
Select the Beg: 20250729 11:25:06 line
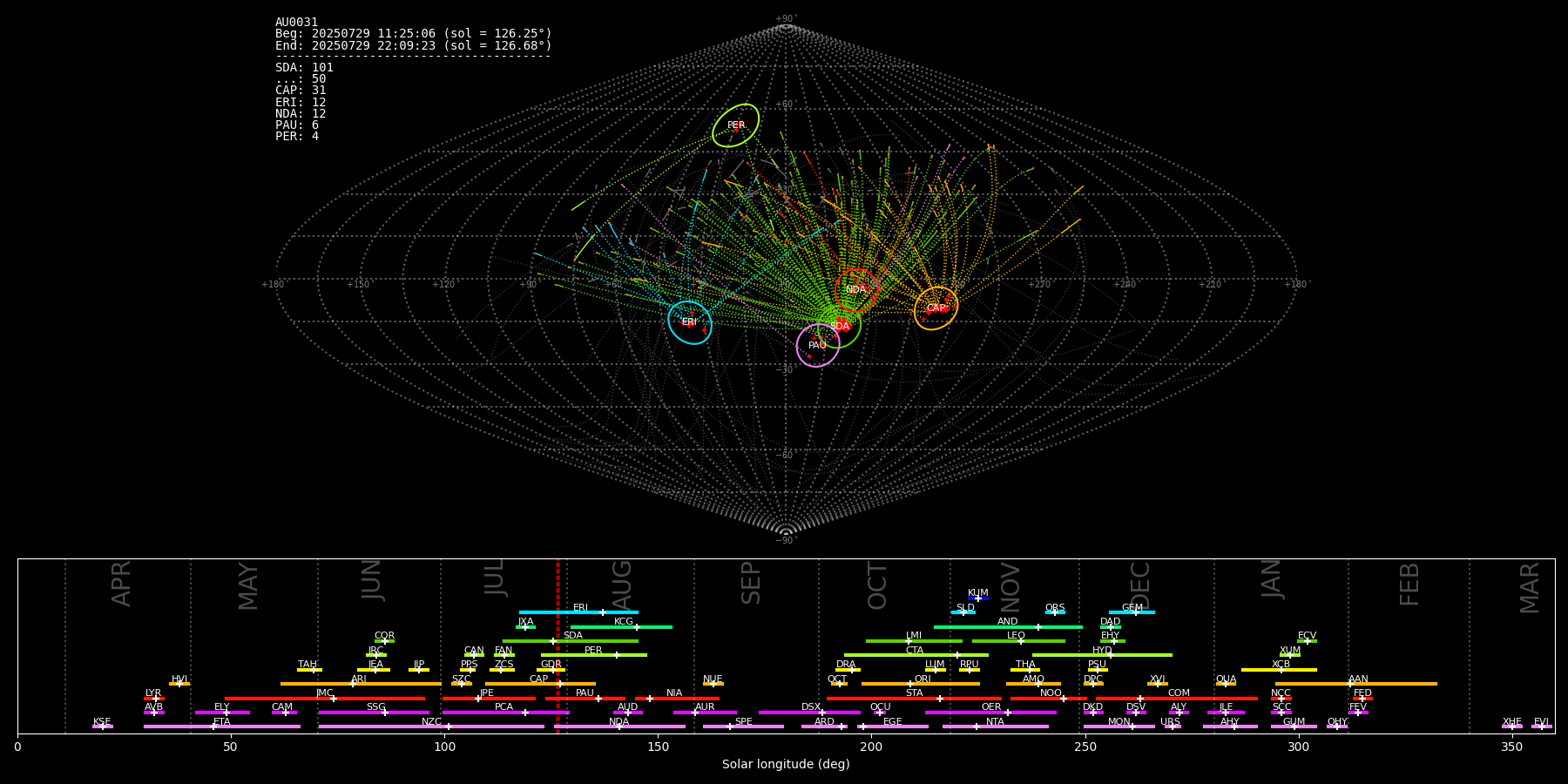click(414, 34)
